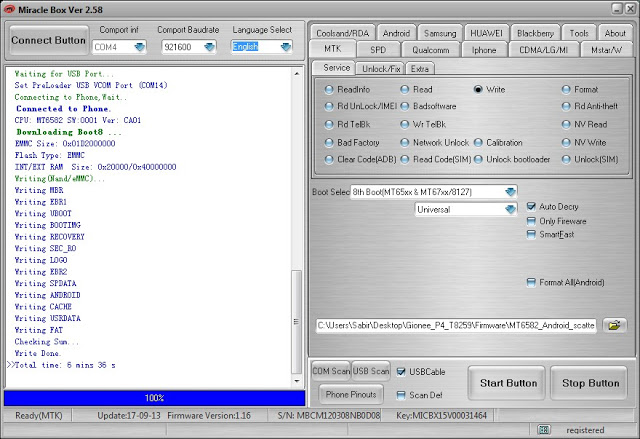Screen dimensions: 640x439
Task: Switch to the Qualcomm tab
Action: tap(431, 50)
